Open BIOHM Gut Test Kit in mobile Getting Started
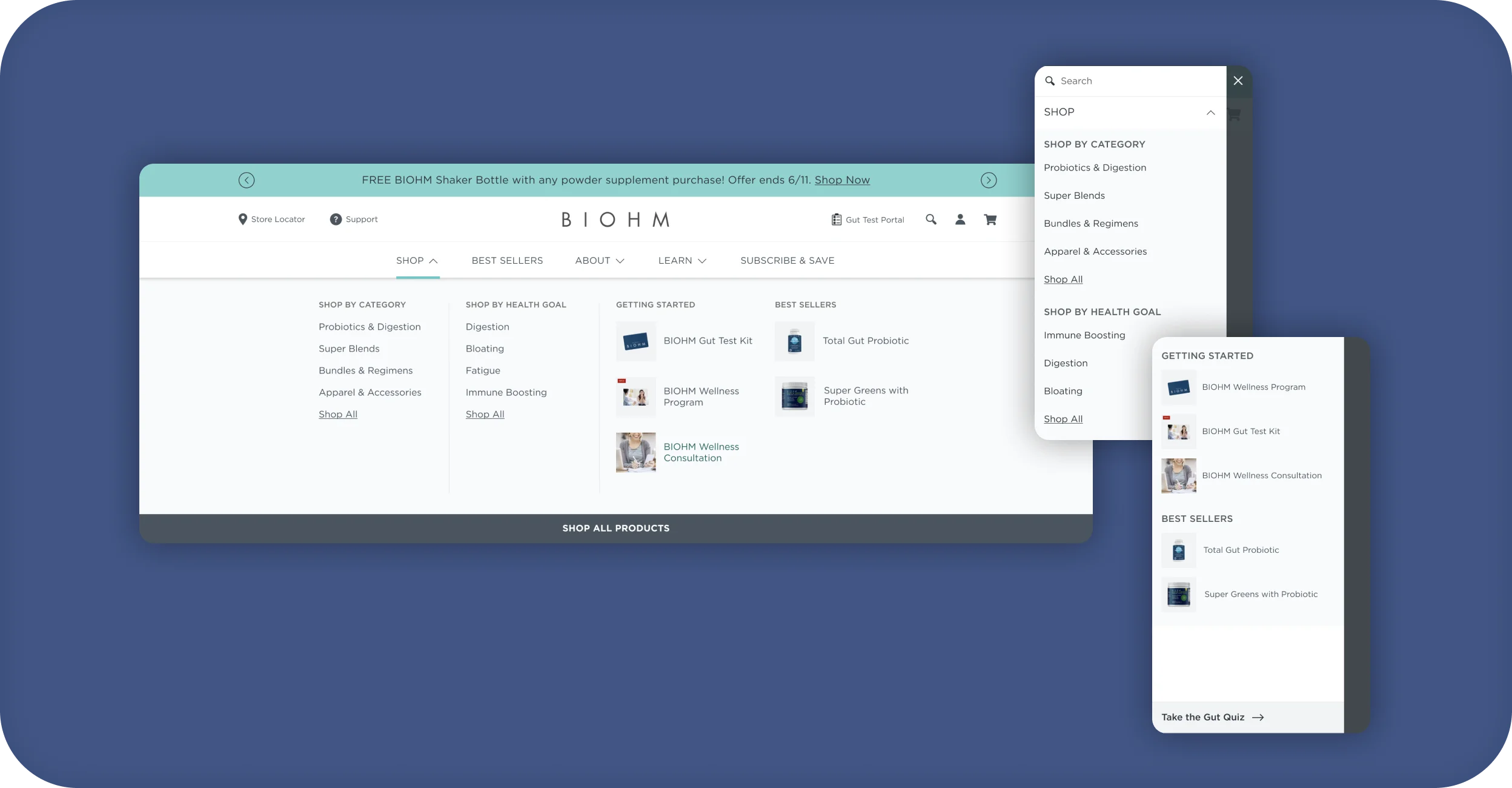This screenshot has height=788, width=1512. pos(1241,432)
